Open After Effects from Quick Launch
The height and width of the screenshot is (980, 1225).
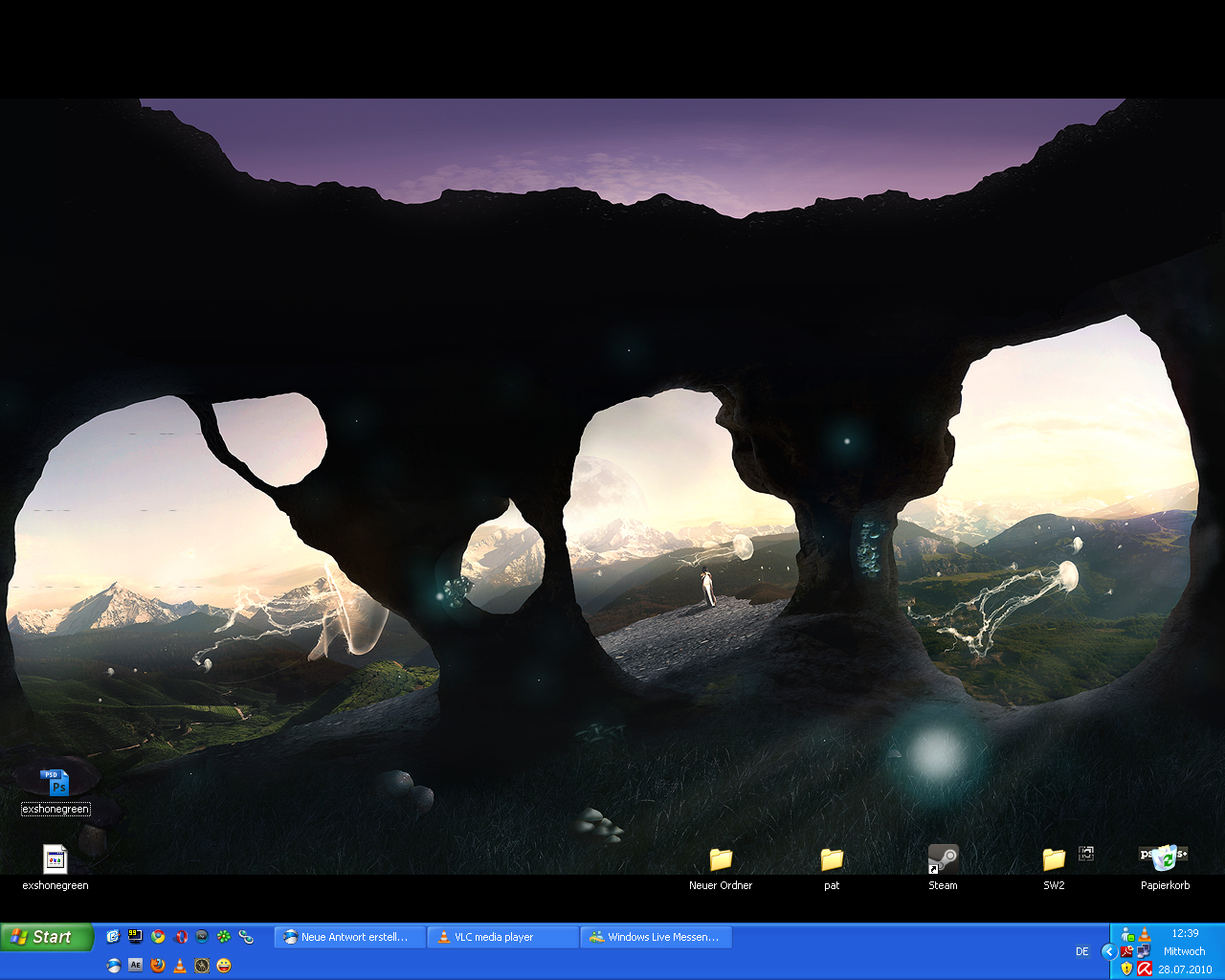click(x=136, y=966)
